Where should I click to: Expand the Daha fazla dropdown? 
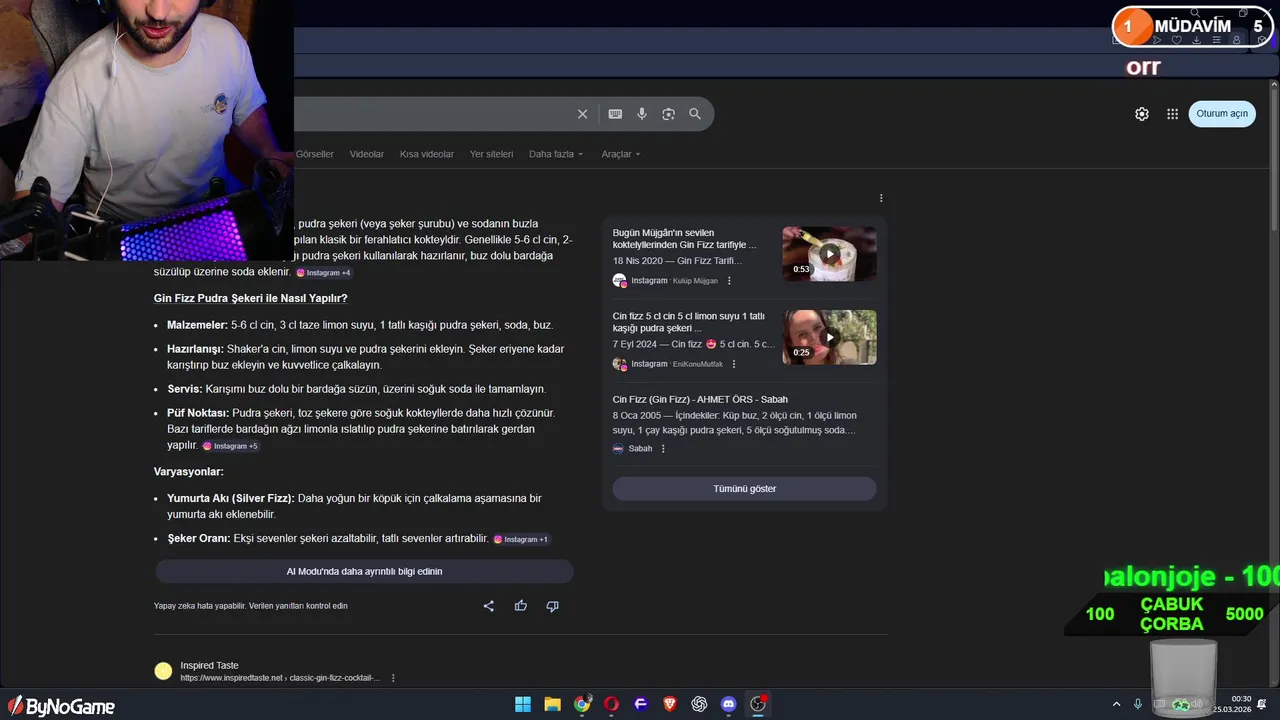pyautogui.click(x=556, y=154)
